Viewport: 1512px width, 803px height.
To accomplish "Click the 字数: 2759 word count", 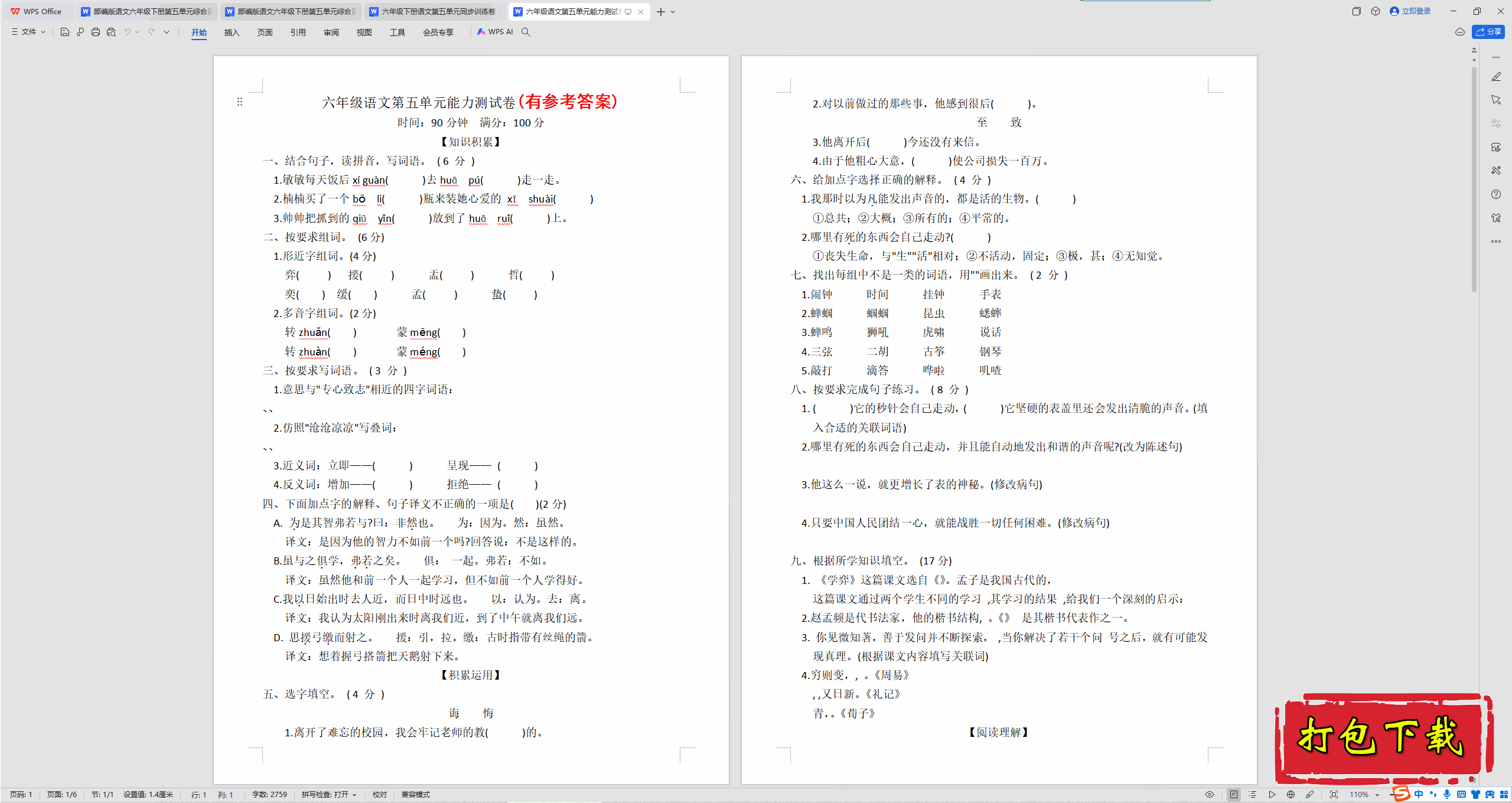I will coord(269,795).
